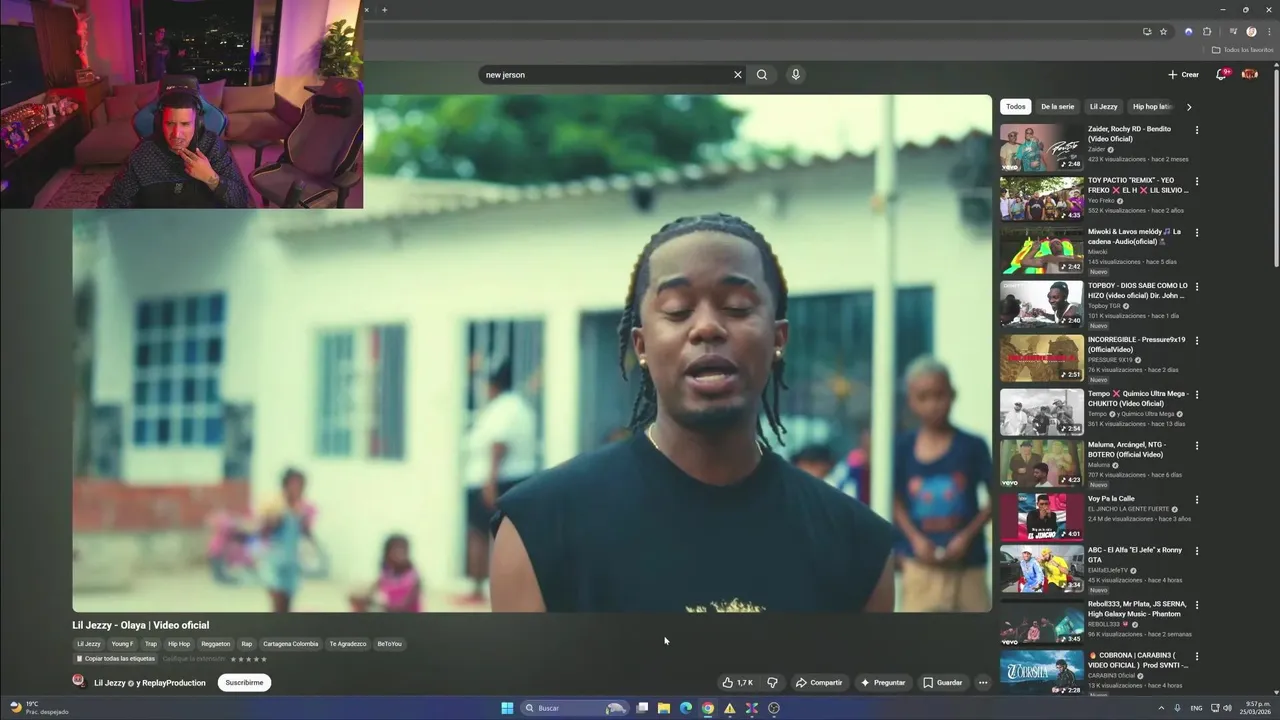
Task: Open Chrome profile avatar
Action: (x=1251, y=32)
